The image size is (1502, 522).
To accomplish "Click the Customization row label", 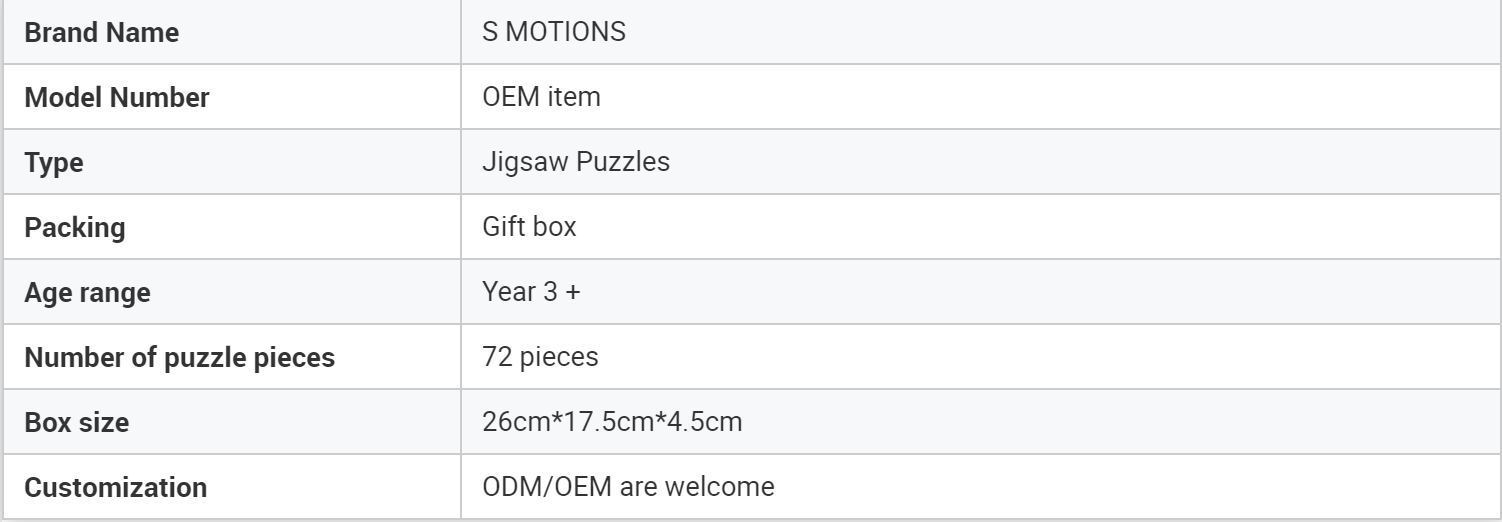I will [116, 488].
